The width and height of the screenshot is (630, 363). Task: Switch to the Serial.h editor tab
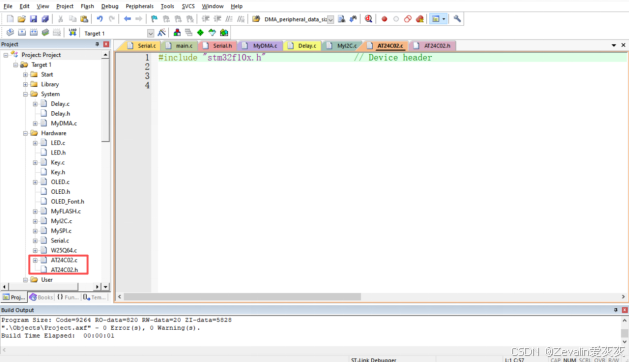click(219, 46)
